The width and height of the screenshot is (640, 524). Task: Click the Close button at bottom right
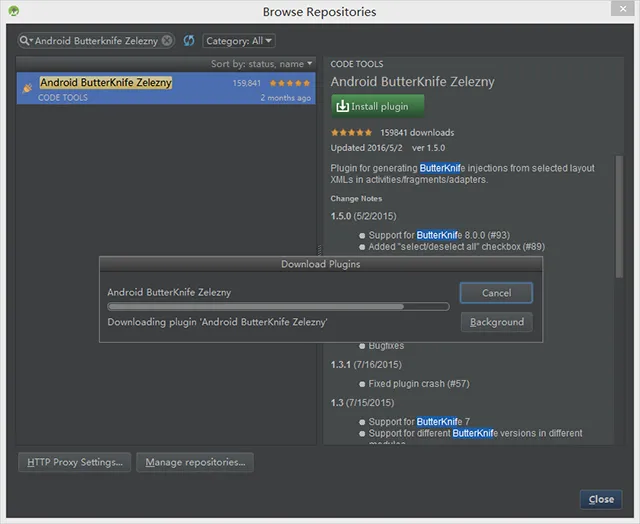[601, 499]
